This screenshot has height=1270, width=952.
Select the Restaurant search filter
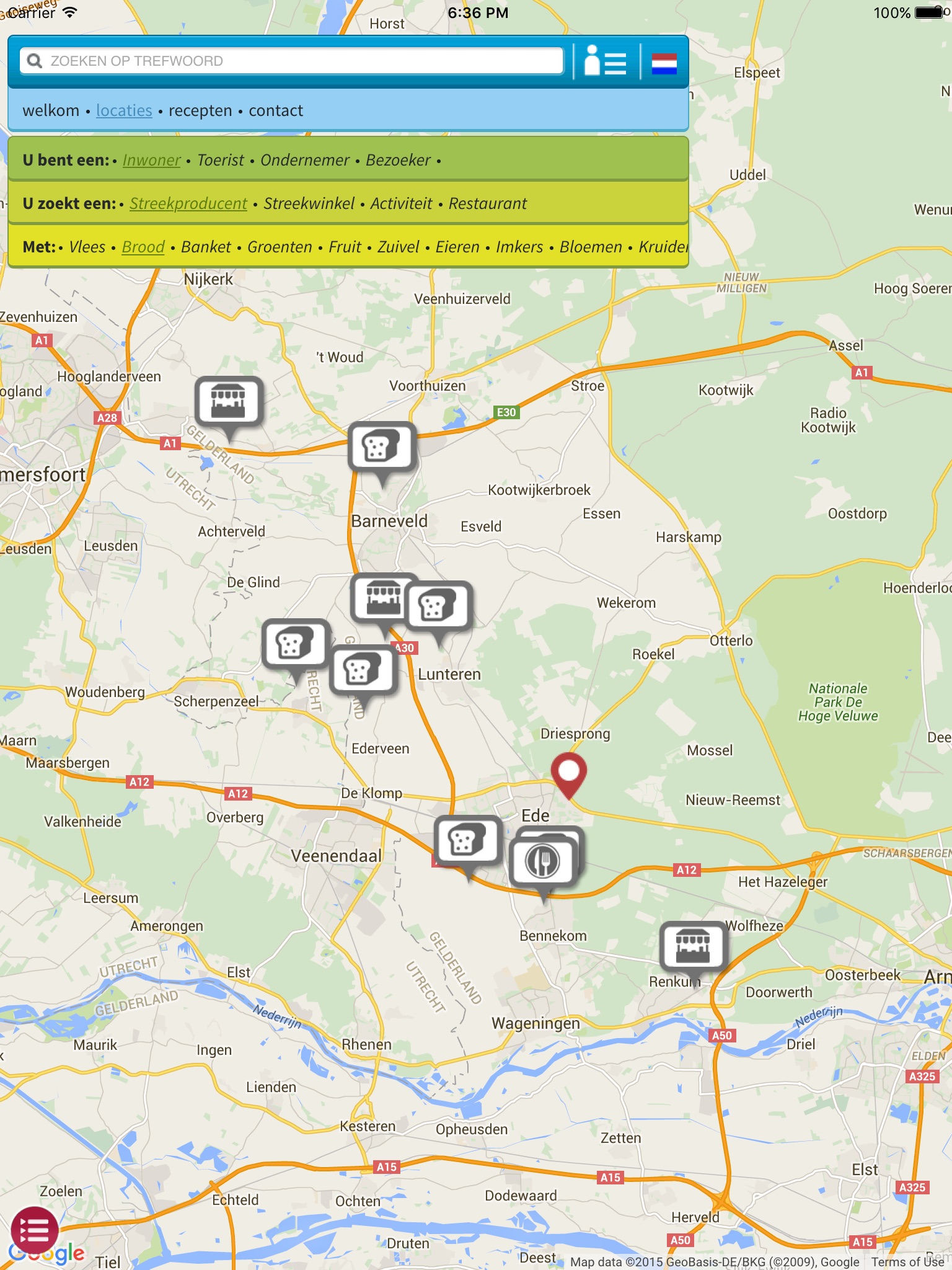pos(487,204)
